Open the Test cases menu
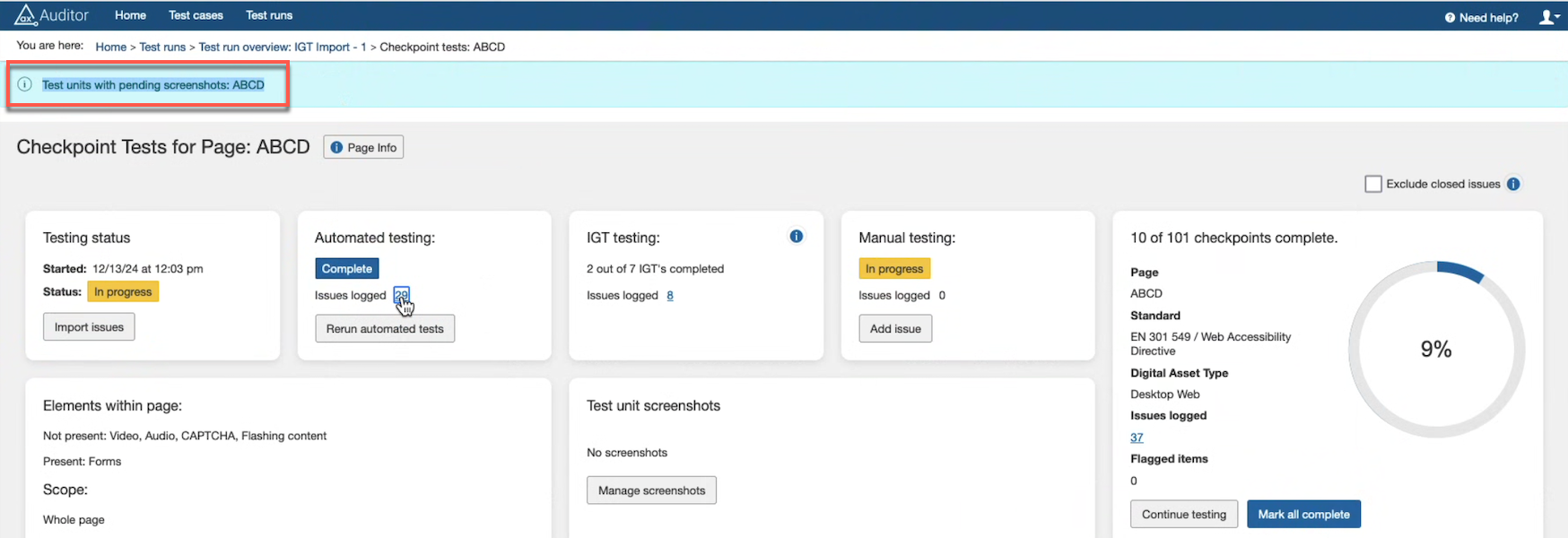Viewport: 1568px width, 538px height. (x=196, y=15)
